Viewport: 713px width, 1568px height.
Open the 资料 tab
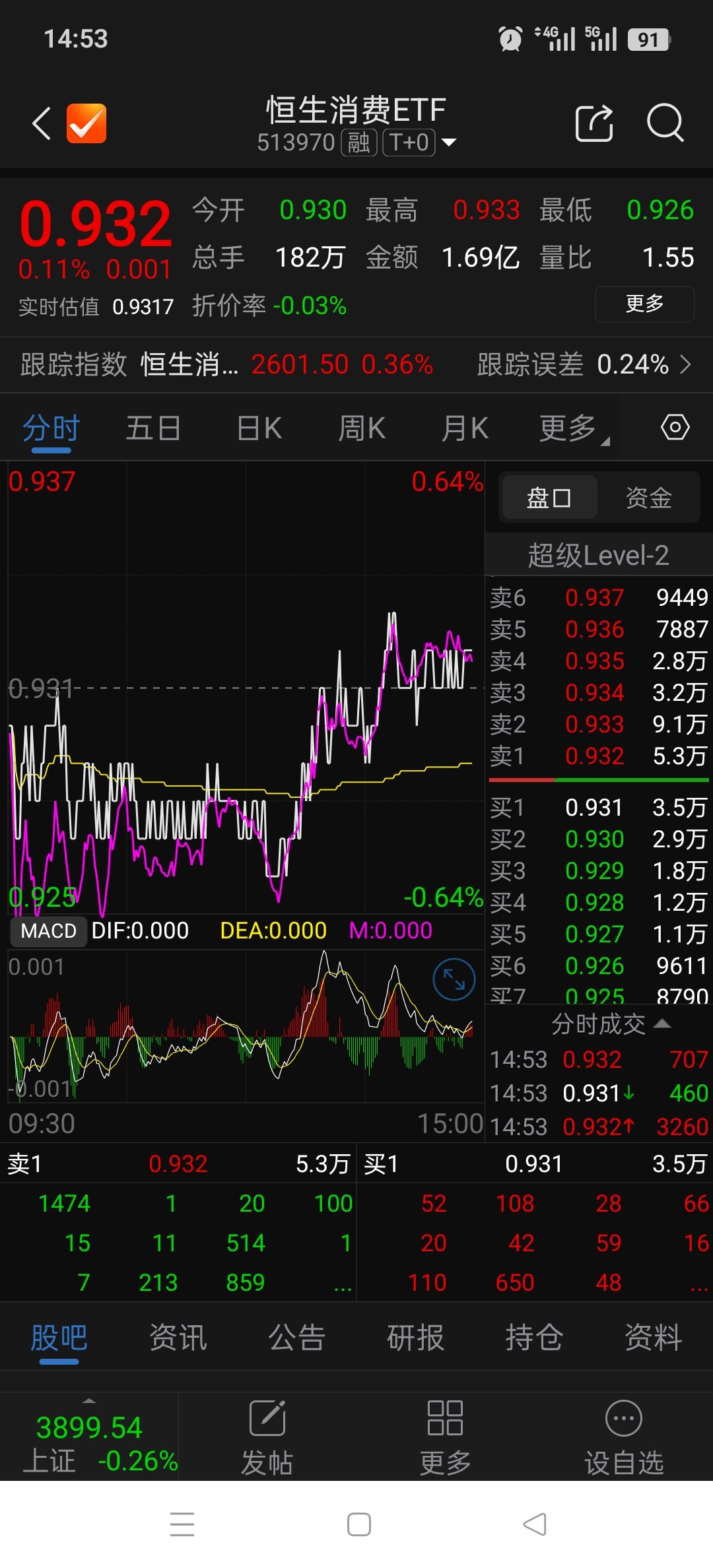point(654,1338)
